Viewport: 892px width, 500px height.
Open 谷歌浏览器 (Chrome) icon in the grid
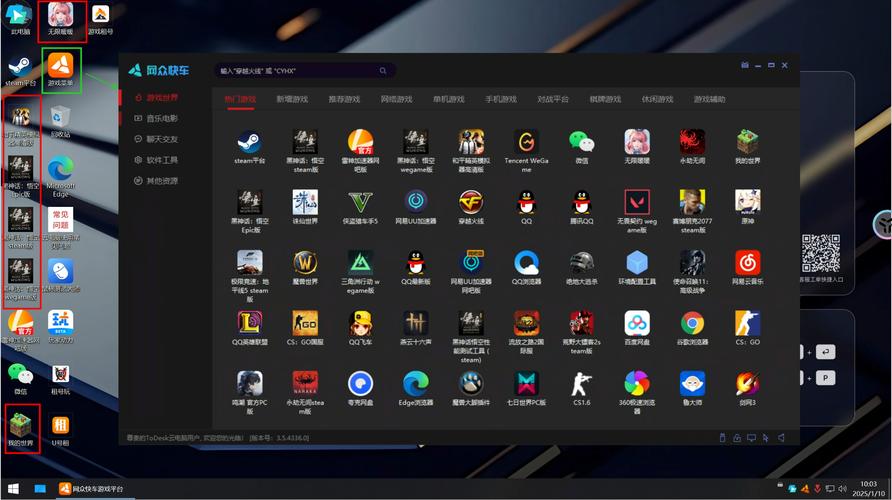(692, 323)
